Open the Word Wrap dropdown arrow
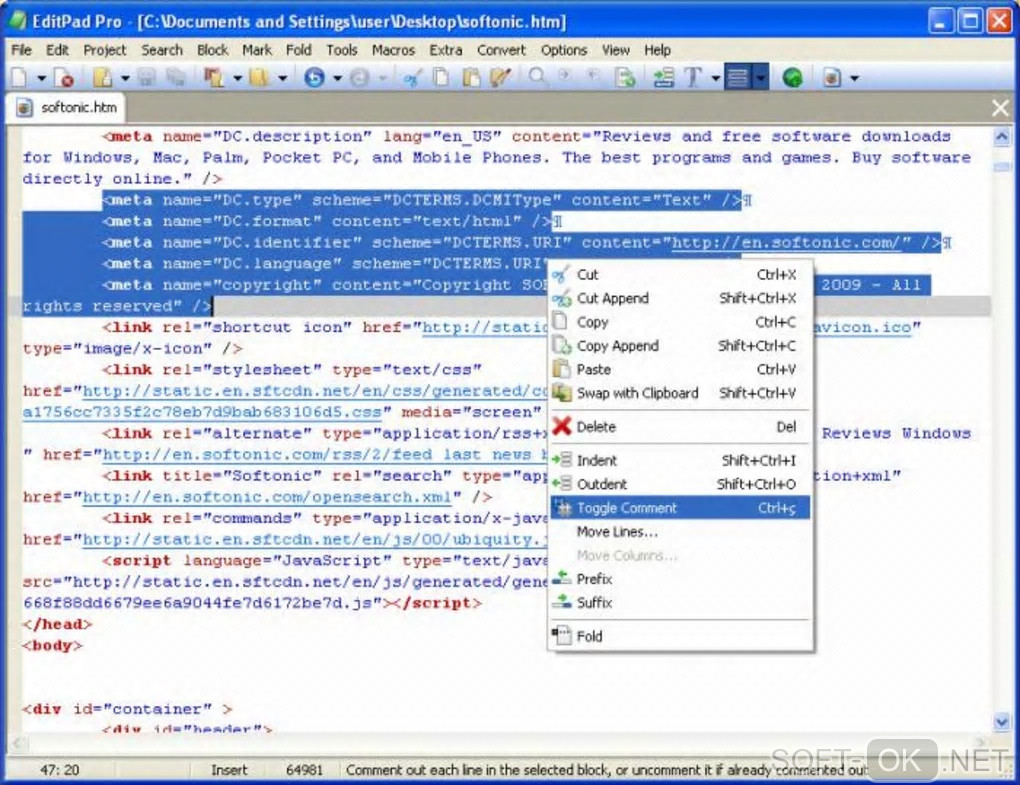Viewport: 1020px width, 785px height. tap(760, 77)
